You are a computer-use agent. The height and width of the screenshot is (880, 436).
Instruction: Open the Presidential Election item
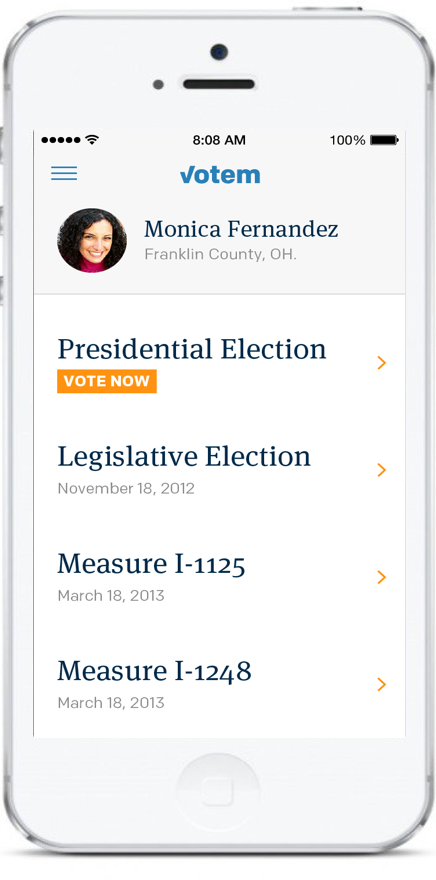click(x=219, y=363)
